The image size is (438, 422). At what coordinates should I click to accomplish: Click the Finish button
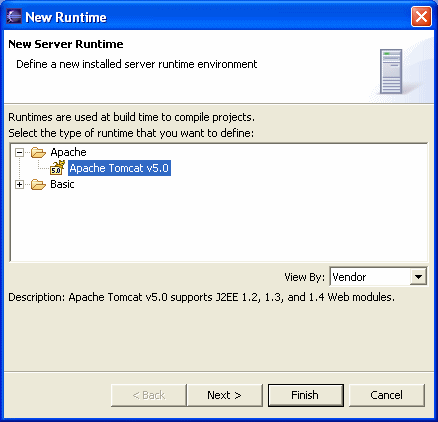coord(305,395)
